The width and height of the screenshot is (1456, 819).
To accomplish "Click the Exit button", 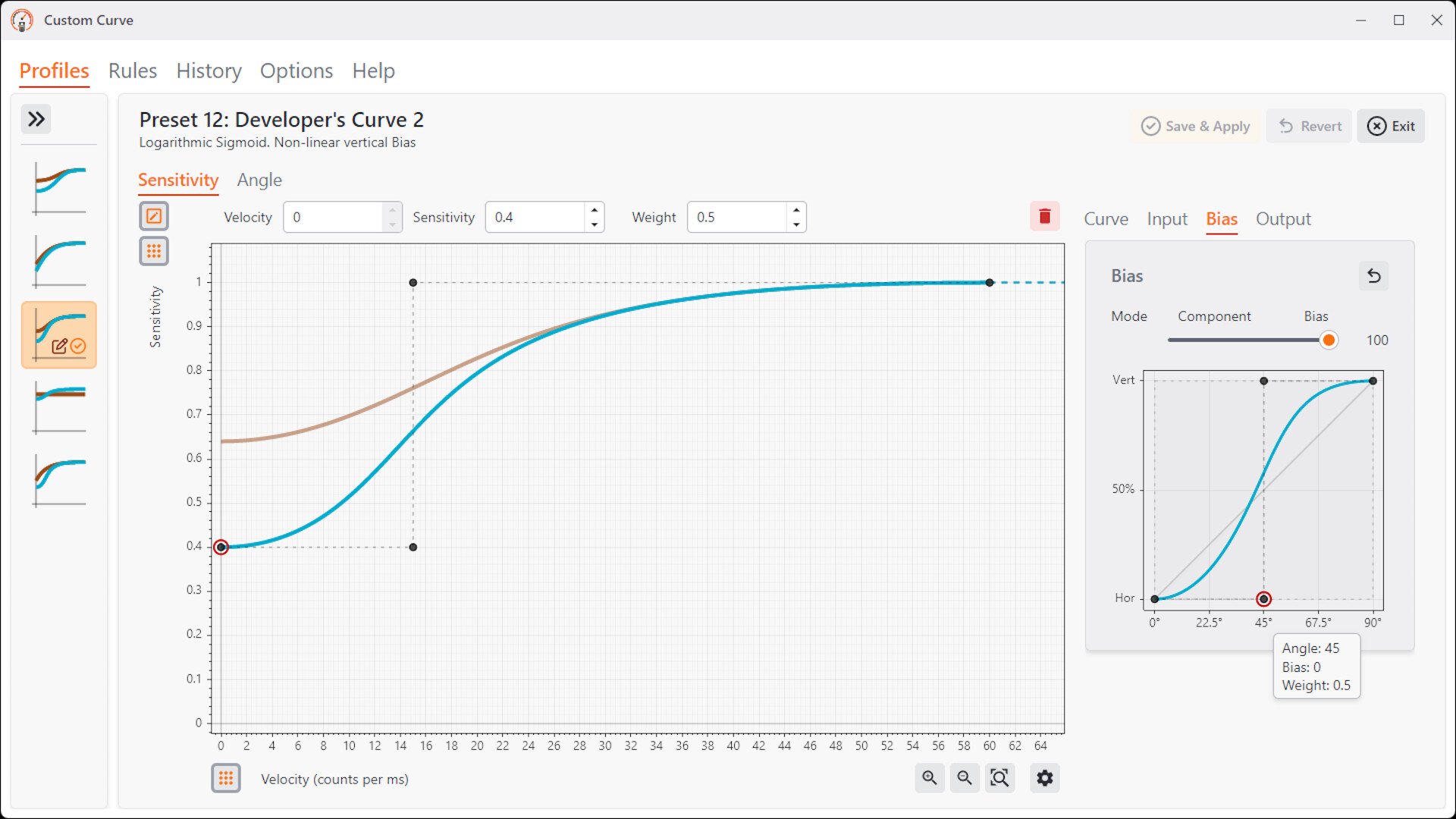I will (1391, 126).
